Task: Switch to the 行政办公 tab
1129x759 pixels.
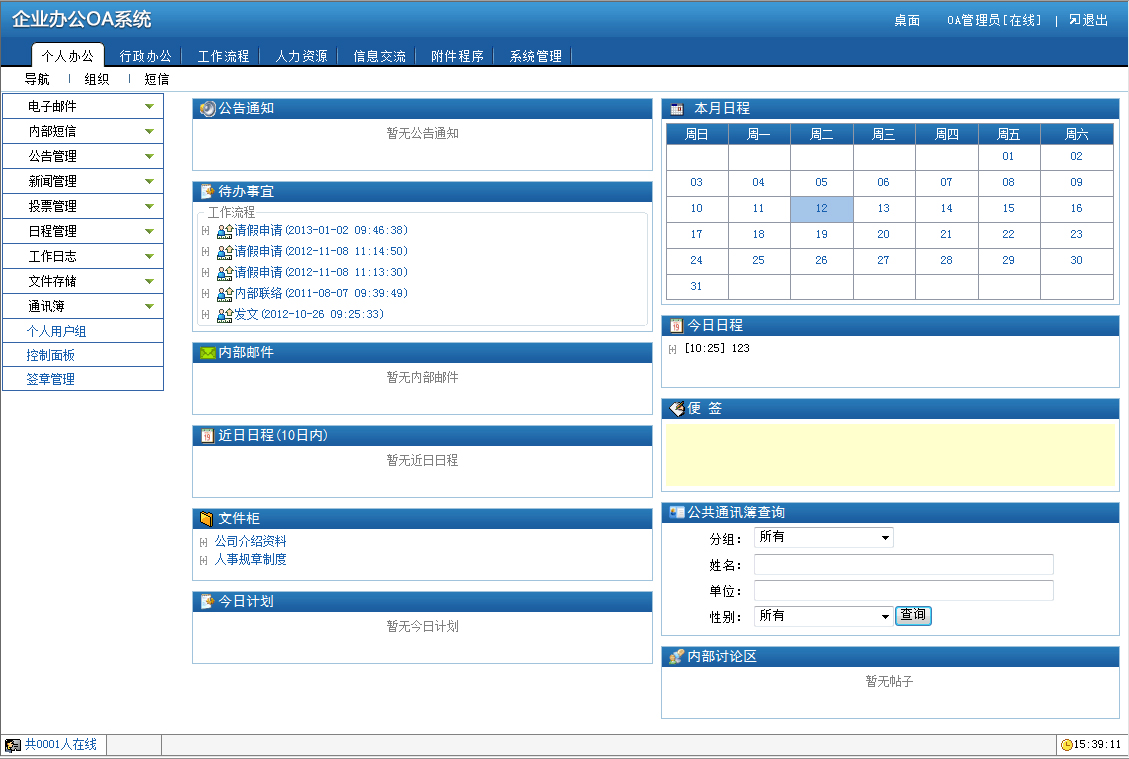Action: pyautogui.click(x=145, y=57)
